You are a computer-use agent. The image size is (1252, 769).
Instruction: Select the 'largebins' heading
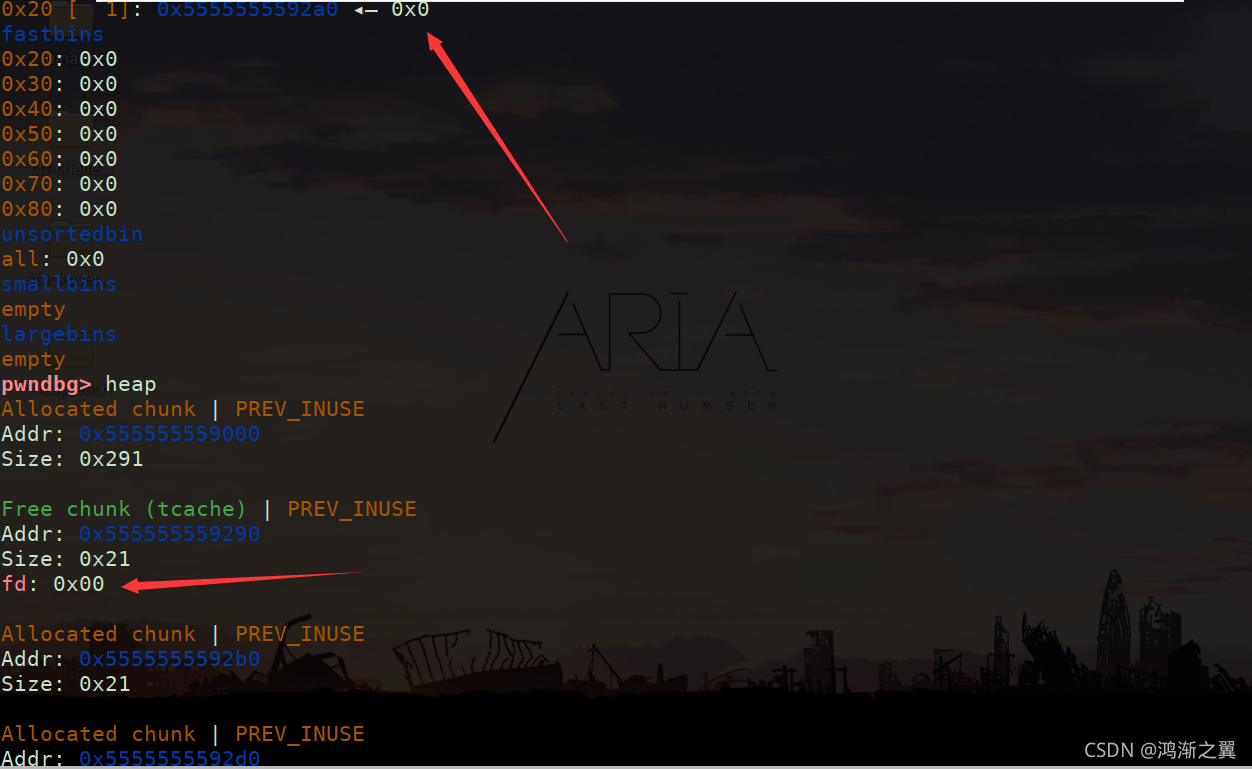point(59,334)
